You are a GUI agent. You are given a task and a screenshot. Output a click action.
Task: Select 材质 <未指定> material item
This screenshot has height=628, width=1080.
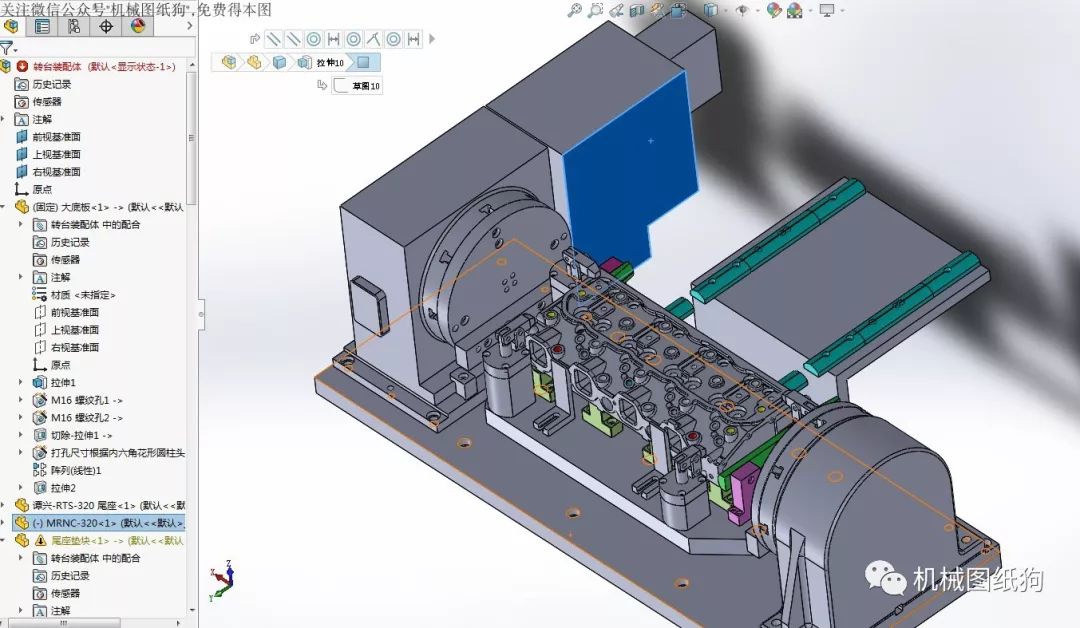[83, 295]
